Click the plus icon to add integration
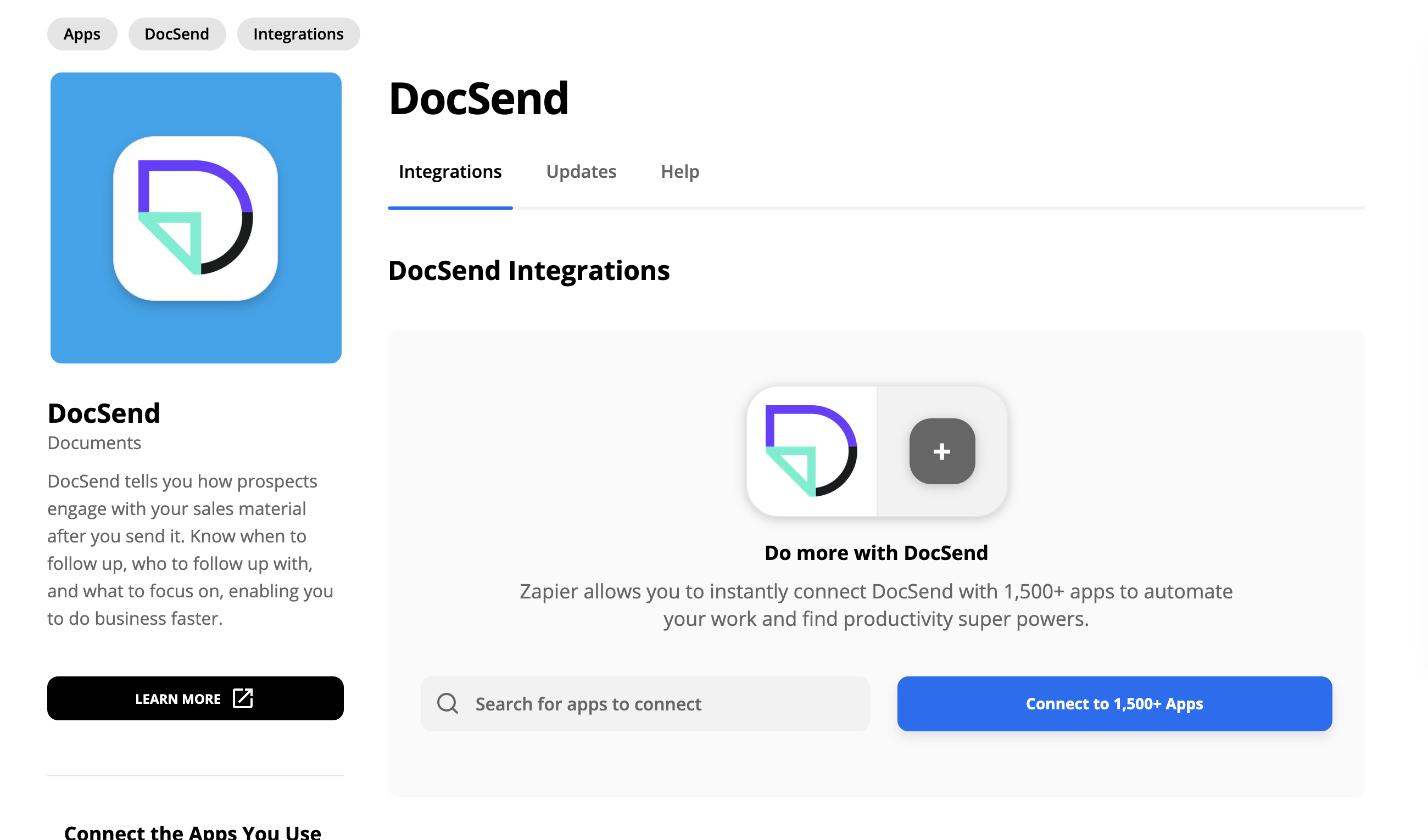This screenshot has height=840, width=1428. pyautogui.click(x=940, y=451)
